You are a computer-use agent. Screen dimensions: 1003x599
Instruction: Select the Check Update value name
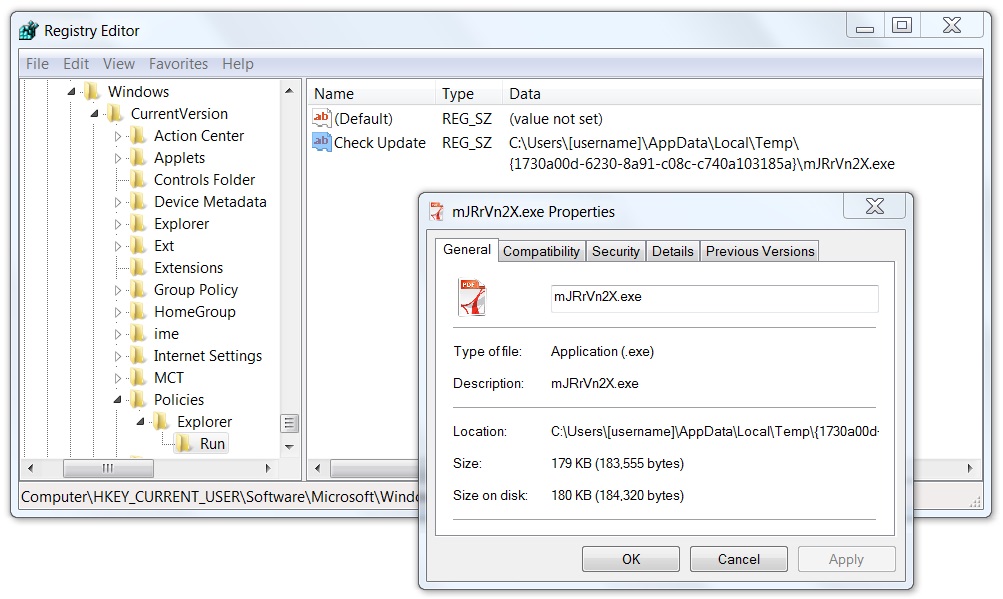click(x=380, y=143)
